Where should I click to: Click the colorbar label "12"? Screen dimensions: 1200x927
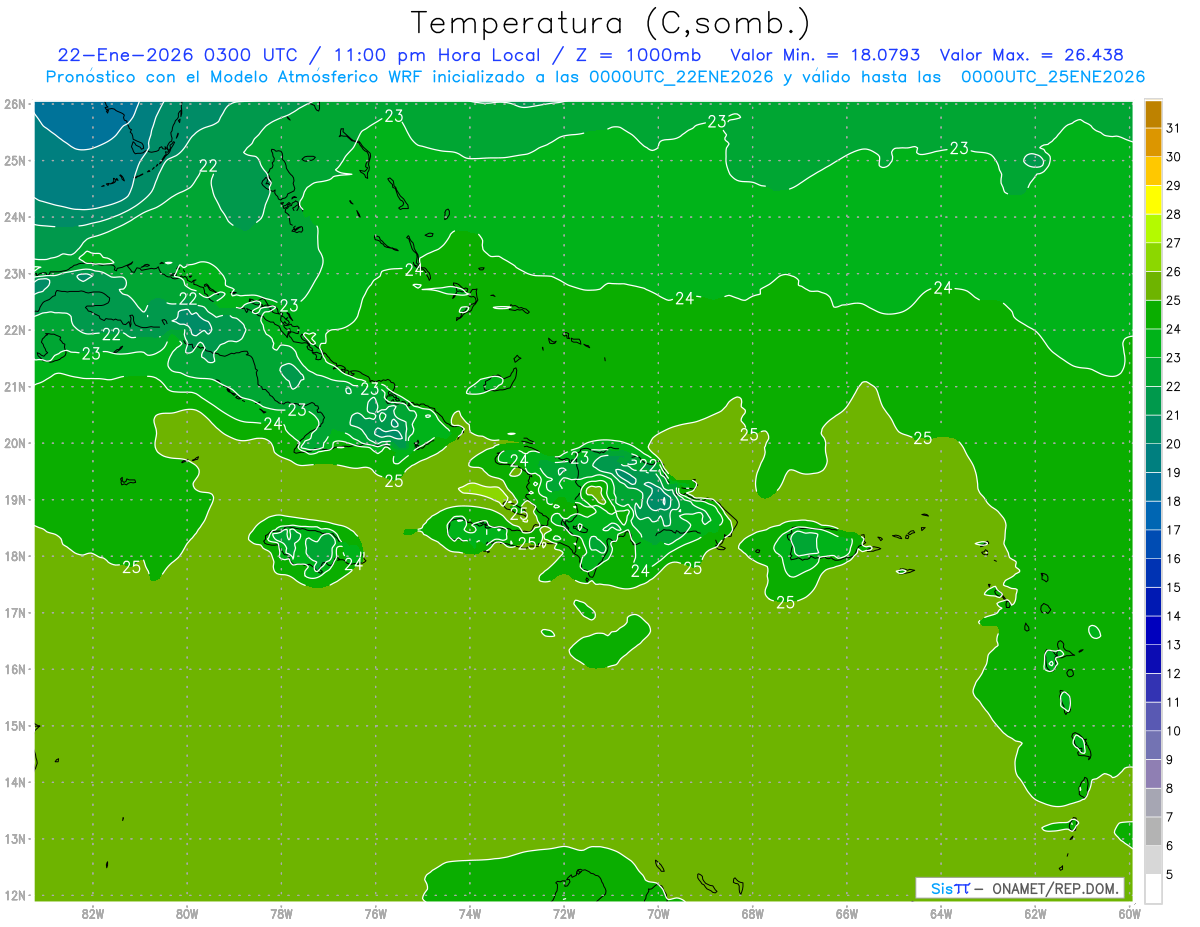1173,673
